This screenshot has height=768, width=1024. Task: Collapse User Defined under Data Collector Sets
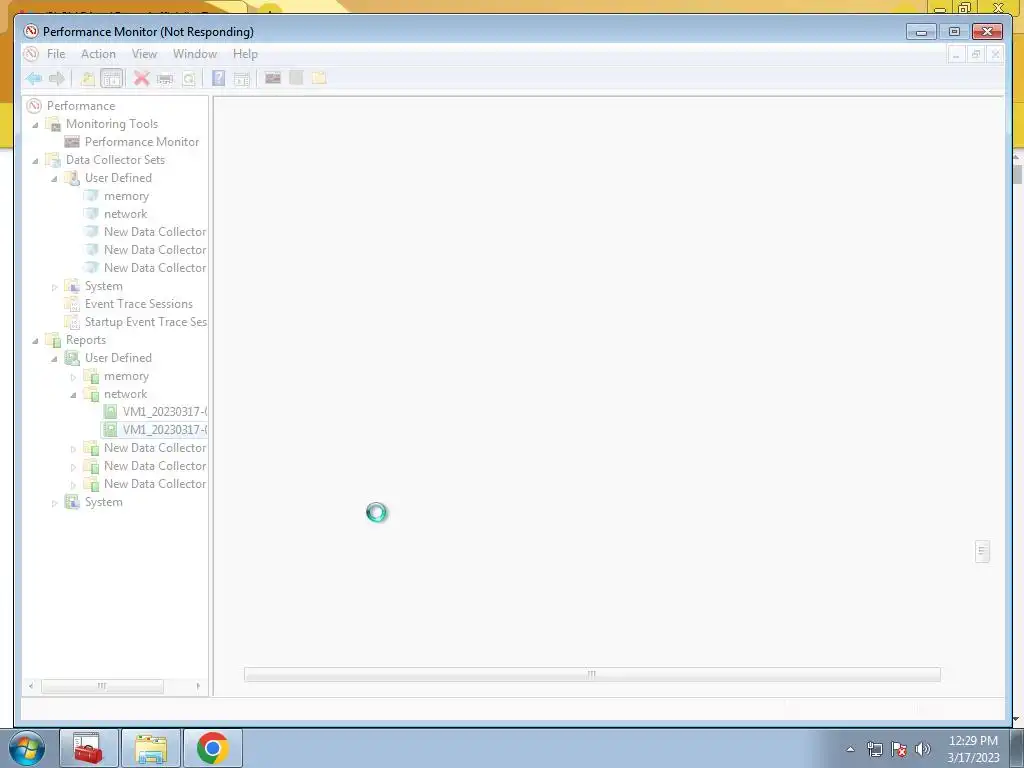click(55, 178)
